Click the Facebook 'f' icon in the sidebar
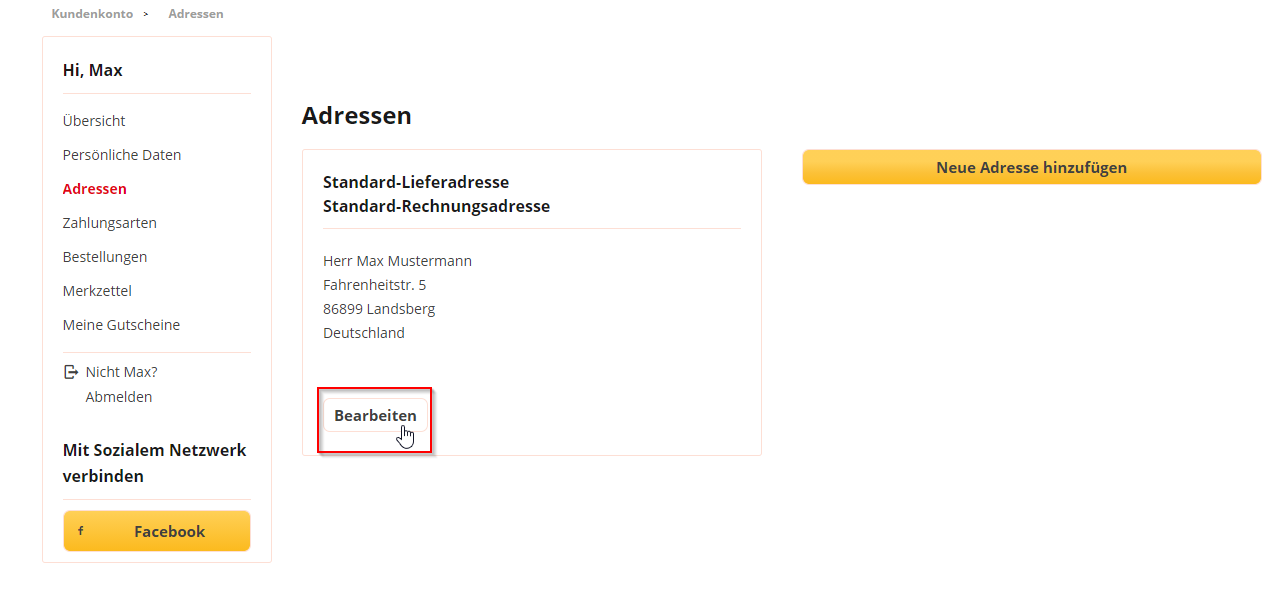The width and height of the screenshot is (1276, 591). (x=80, y=531)
